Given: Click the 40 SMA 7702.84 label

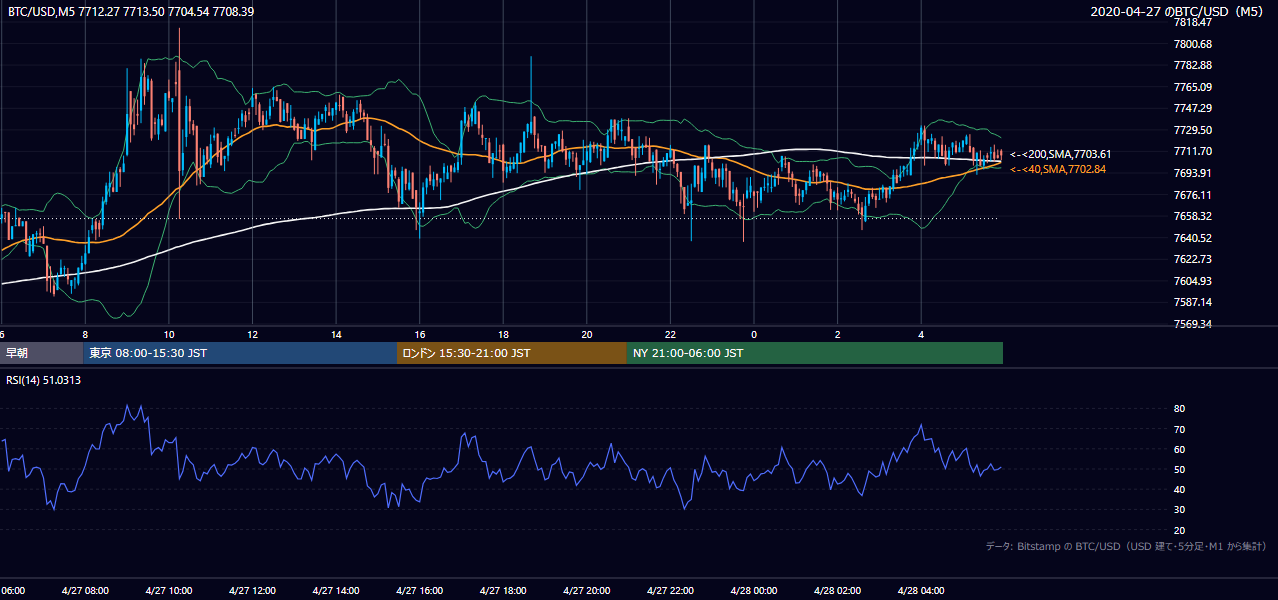Looking at the screenshot, I should tap(1058, 170).
